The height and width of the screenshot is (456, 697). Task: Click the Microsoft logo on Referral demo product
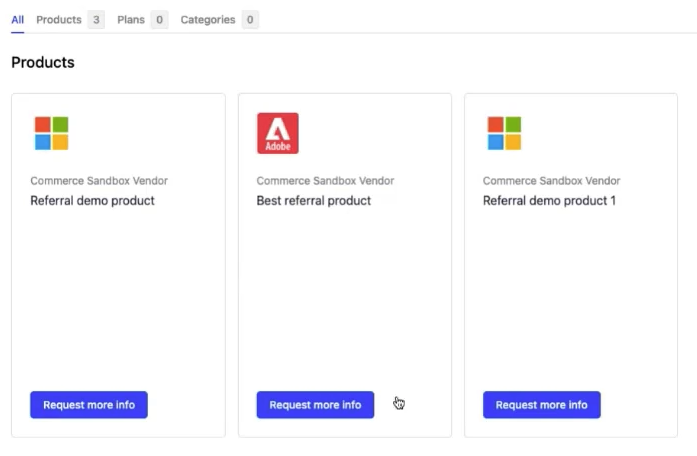tap(51, 133)
